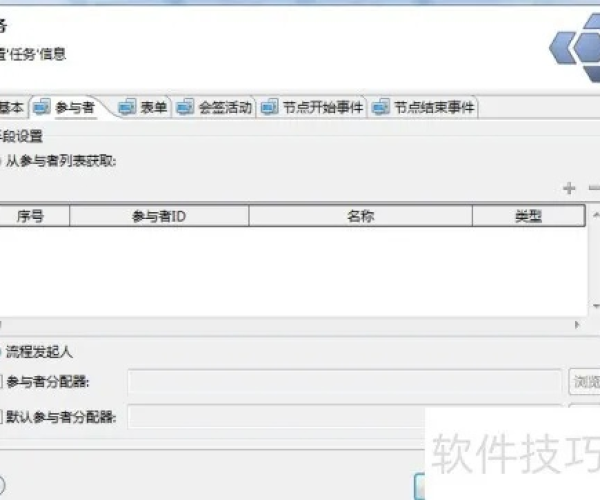Click the horizontal scroll right arrow
The width and height of the screenshot is (600, 500).
577,325
